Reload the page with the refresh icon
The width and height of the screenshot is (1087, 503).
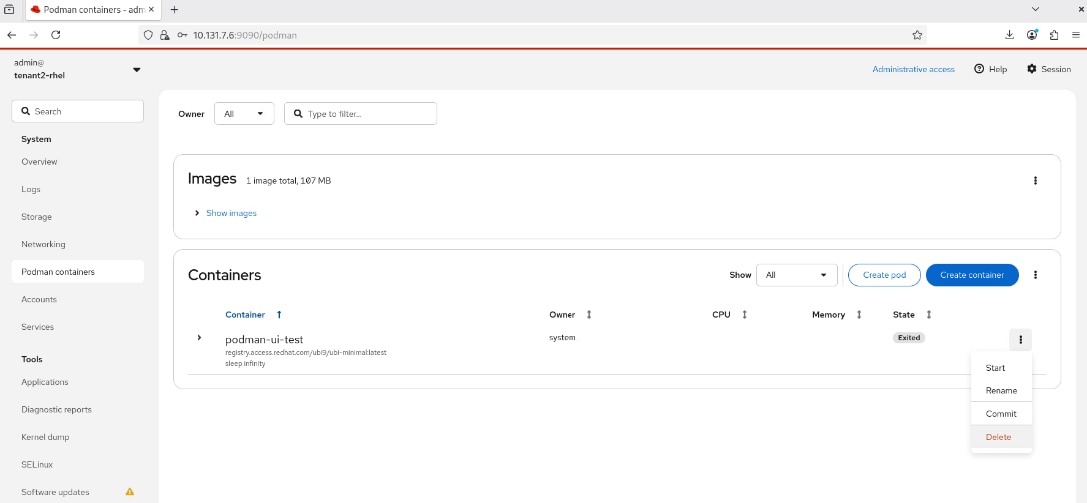click(56, 35)
